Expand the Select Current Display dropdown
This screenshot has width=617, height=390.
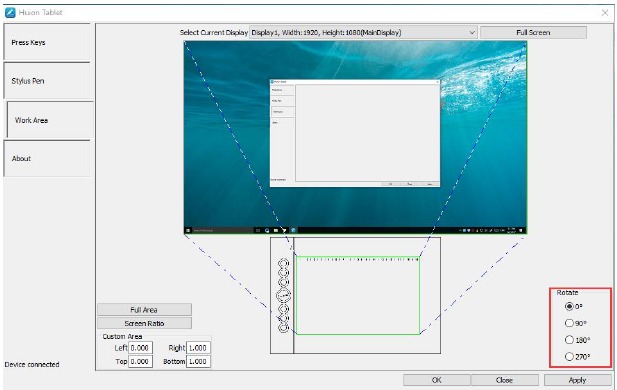click(363, 33)
